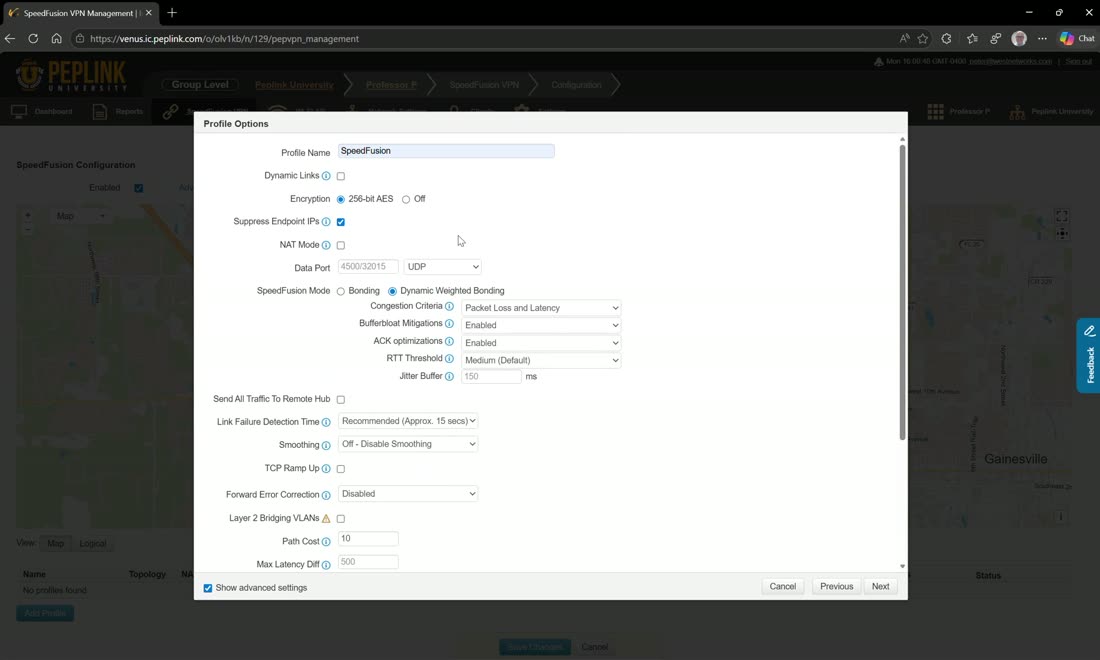The image size is (1100, 660).
Task: Click the RTT Threshold info icon
Action: tap(449, 359)
